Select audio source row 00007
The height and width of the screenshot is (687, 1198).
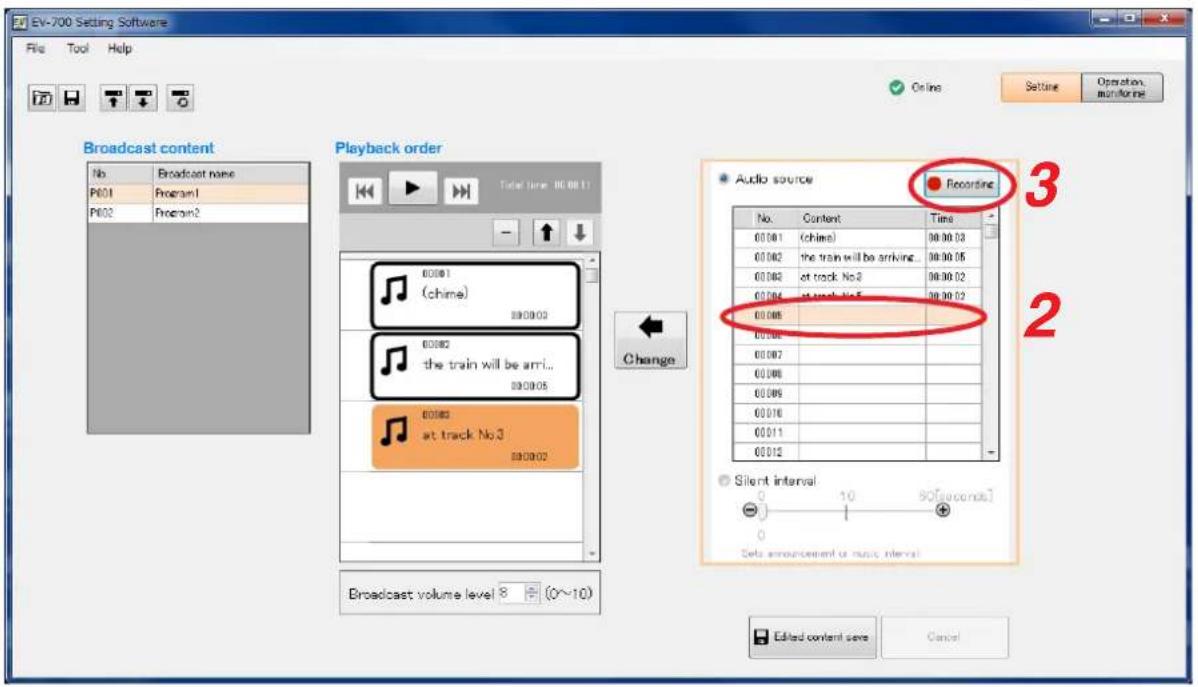(x=857, y=355)
